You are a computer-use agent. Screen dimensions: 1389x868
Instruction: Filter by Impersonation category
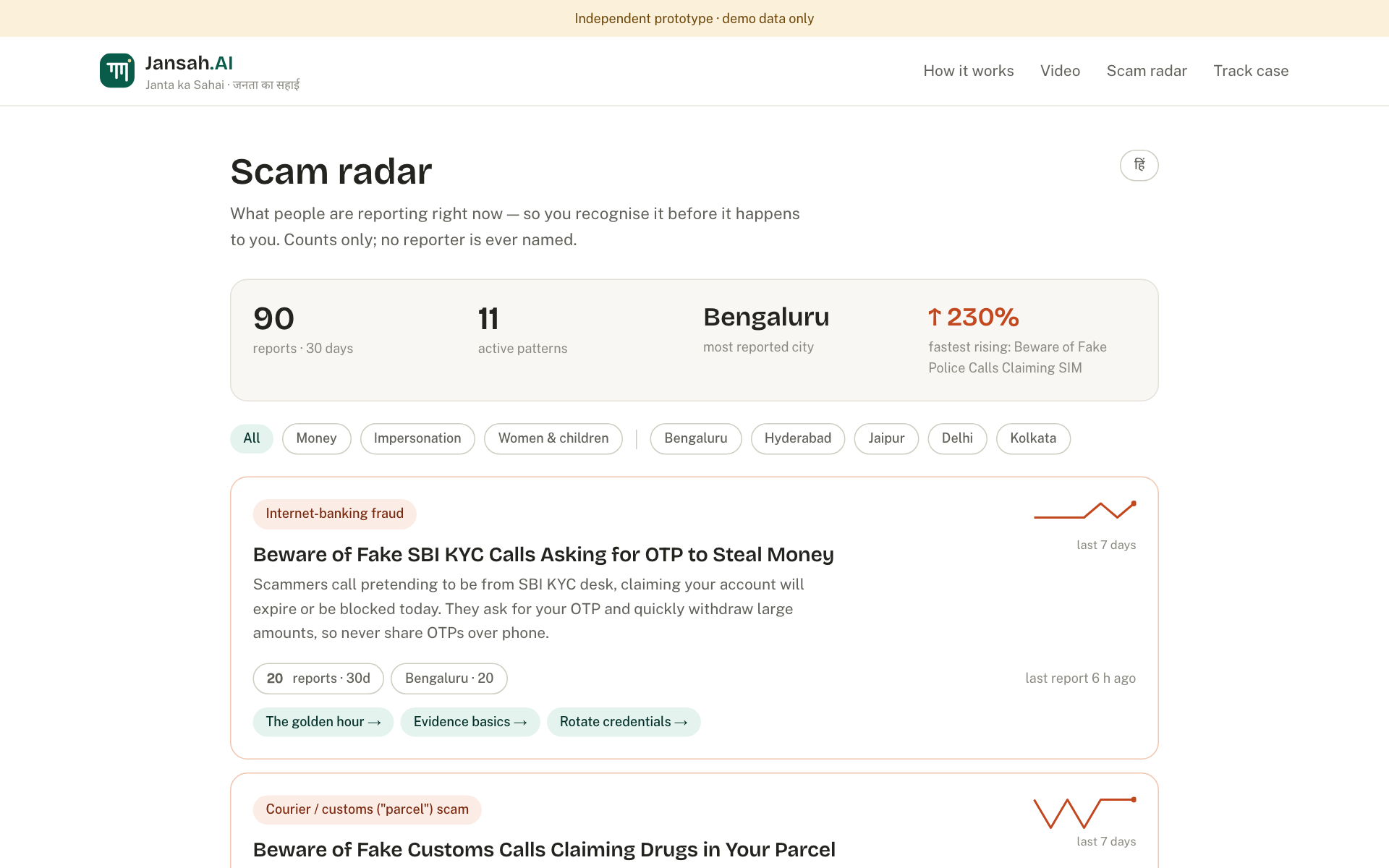[x=417, y=438]
